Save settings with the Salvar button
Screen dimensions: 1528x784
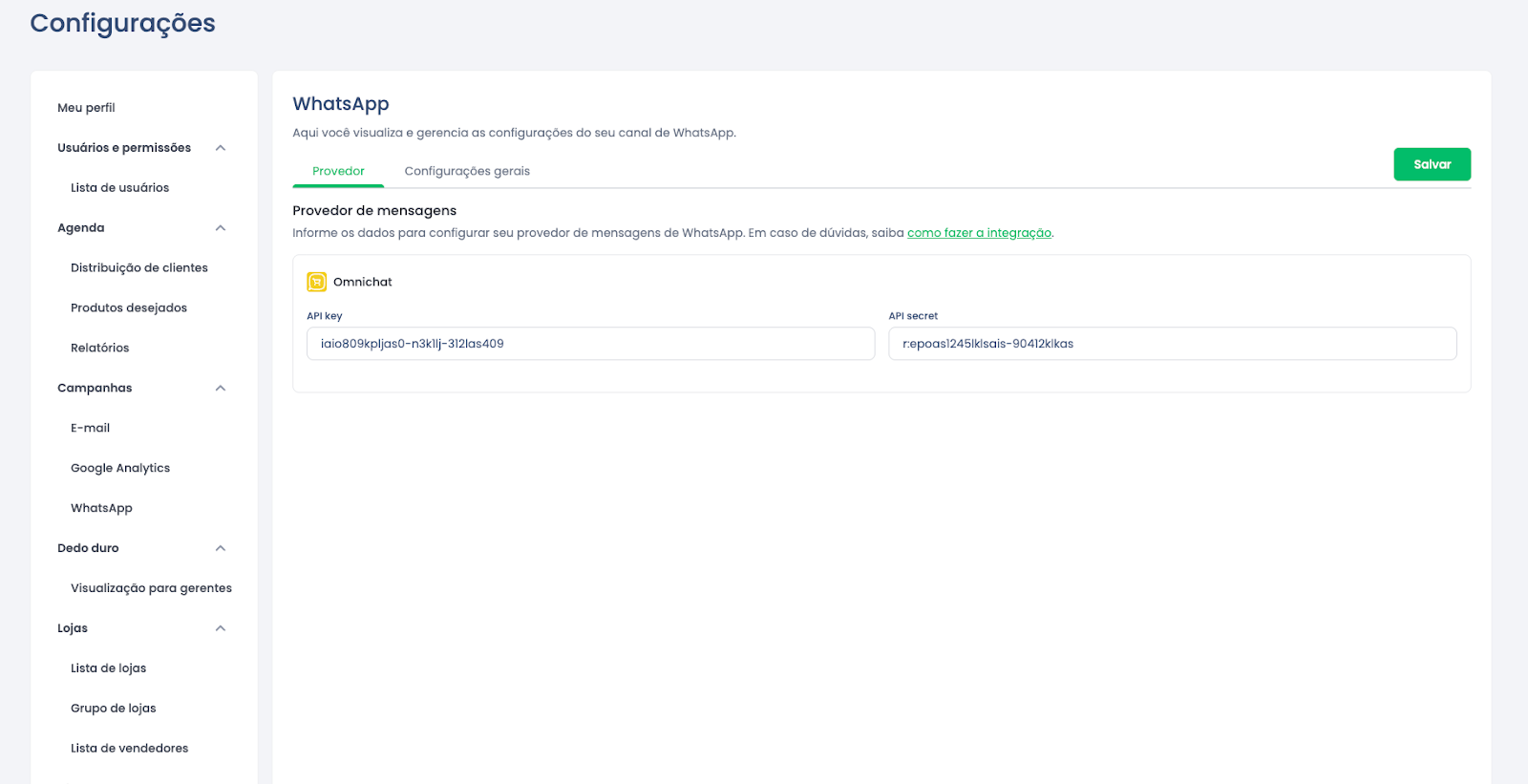click(x=1432, y=164)
